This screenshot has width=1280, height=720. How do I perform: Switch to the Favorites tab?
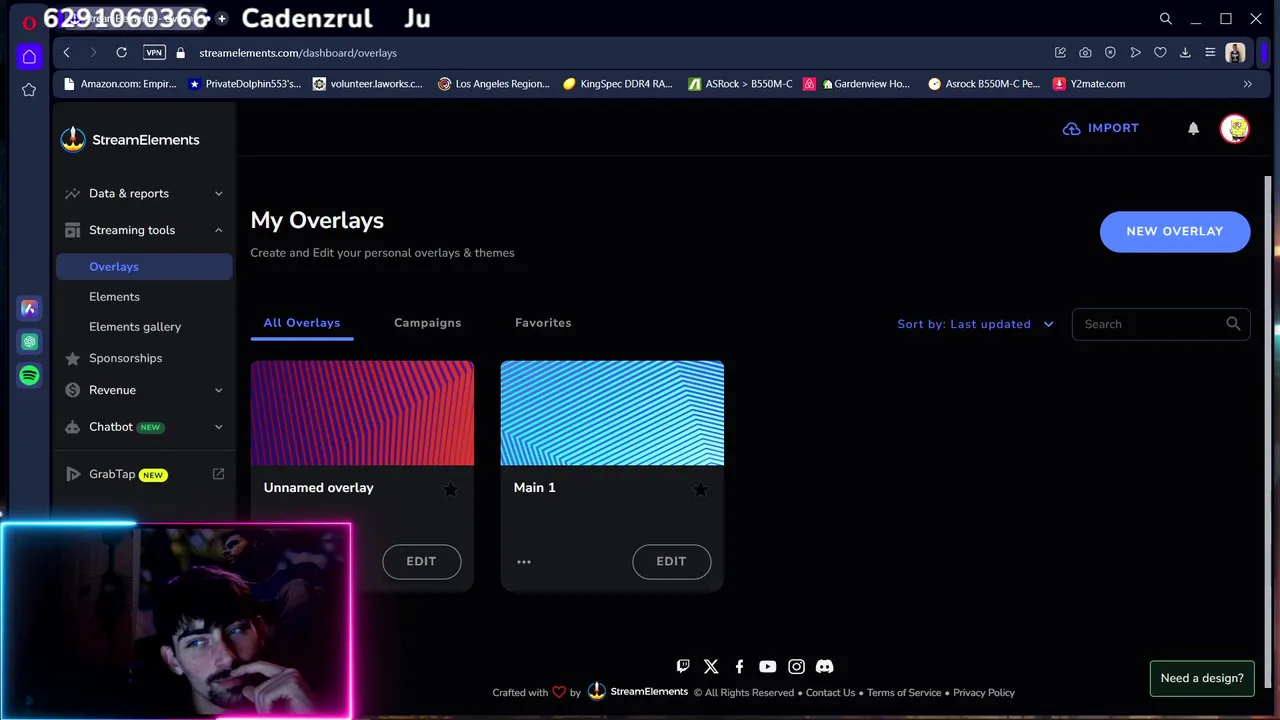pyautogui.click(x=543, y=323)
